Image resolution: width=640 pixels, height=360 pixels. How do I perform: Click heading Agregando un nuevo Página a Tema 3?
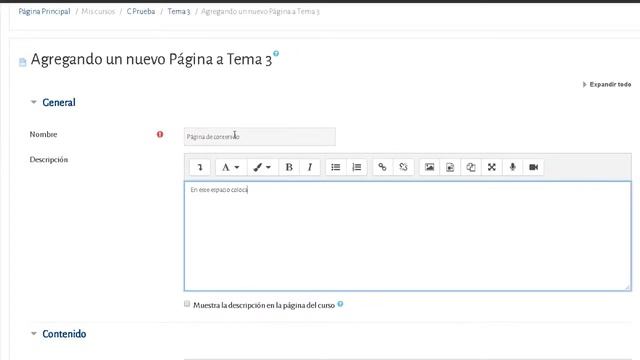151,60
